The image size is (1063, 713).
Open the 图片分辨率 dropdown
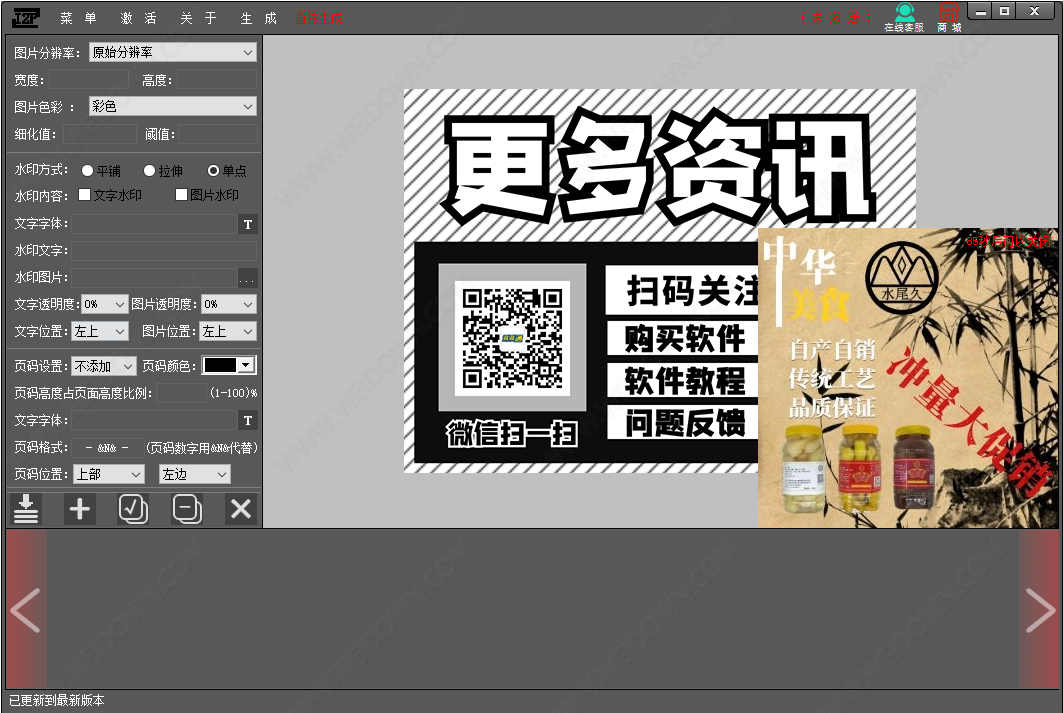(x=173, y=52)
